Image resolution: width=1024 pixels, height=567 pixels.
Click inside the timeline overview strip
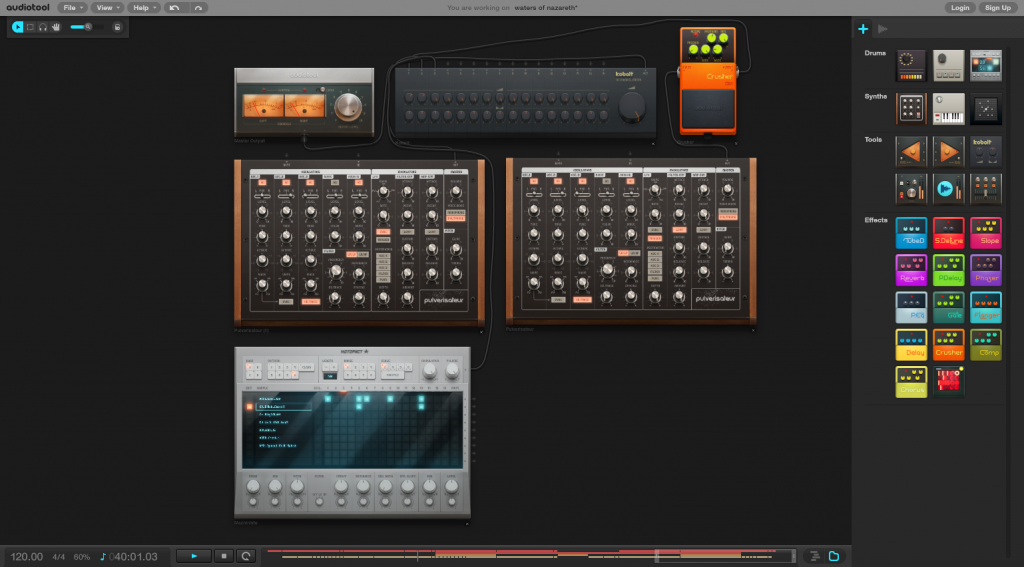tap(531, 556)
